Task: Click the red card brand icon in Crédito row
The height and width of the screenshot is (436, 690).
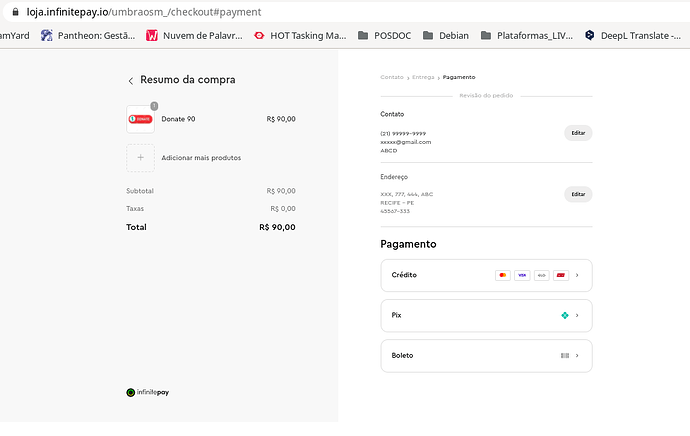Action: click(561, 275)
